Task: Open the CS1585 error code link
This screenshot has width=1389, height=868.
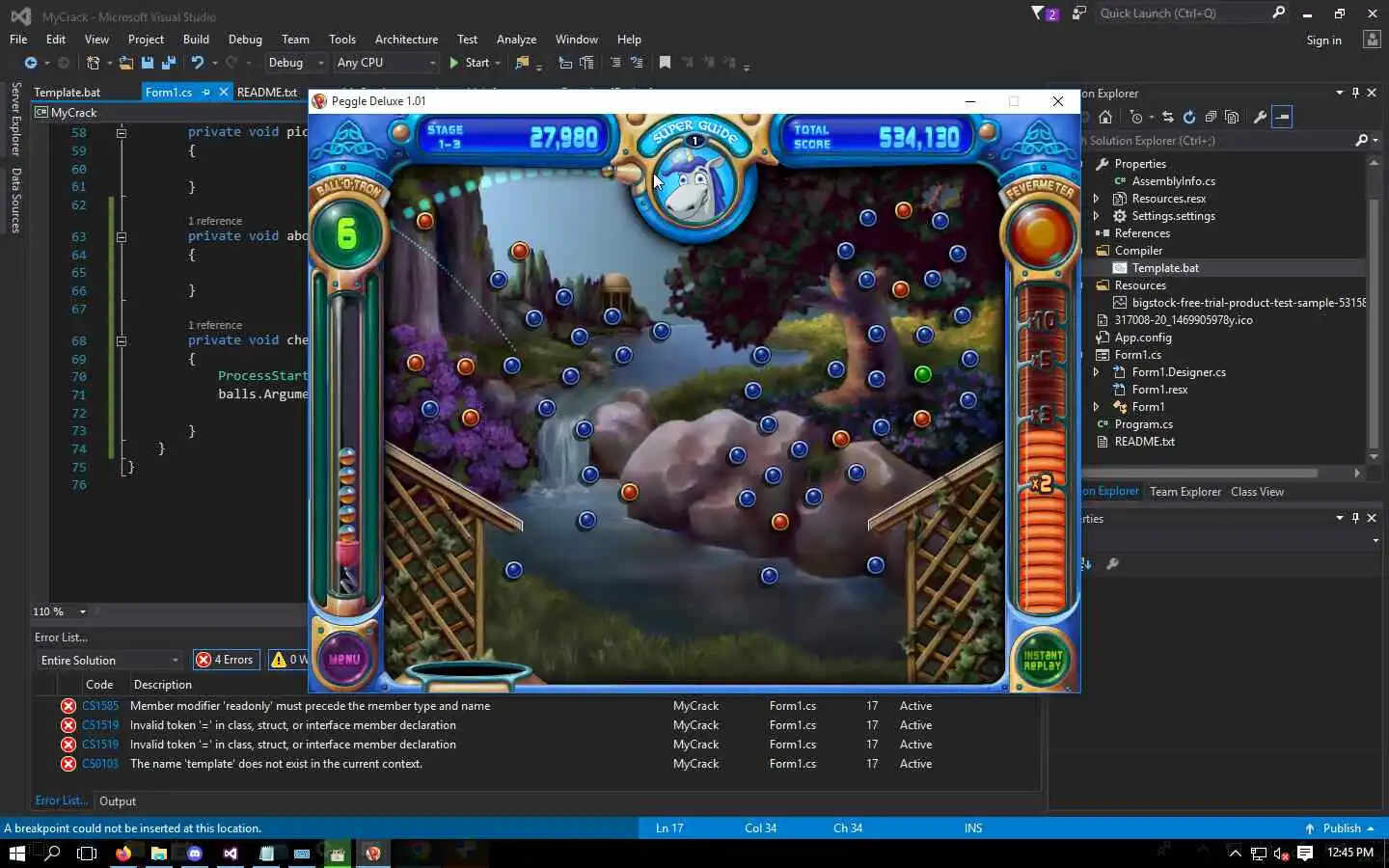Action: click(100, 706)
